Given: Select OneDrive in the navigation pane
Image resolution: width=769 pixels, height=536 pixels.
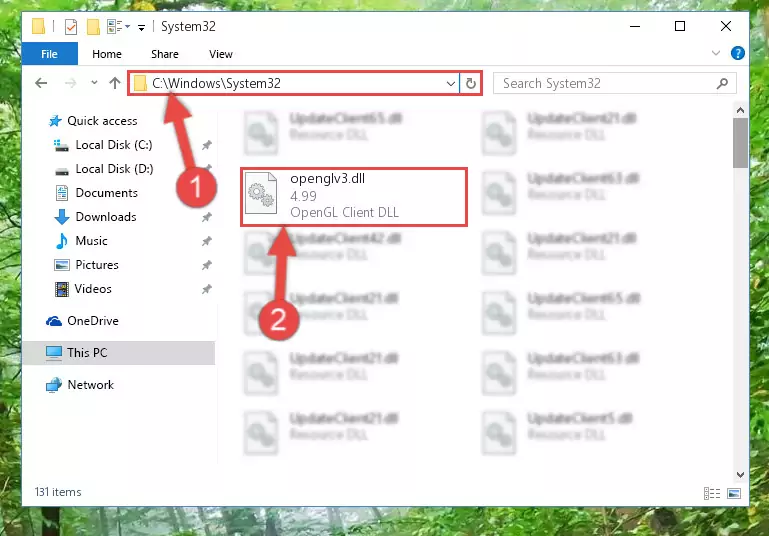Looking at the screenshot, I should tap(93, 321).
